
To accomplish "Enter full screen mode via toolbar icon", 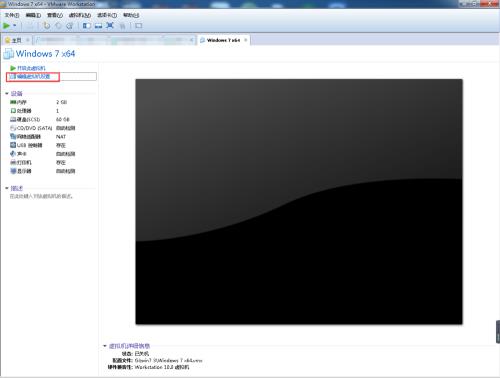I will [110, 26].
